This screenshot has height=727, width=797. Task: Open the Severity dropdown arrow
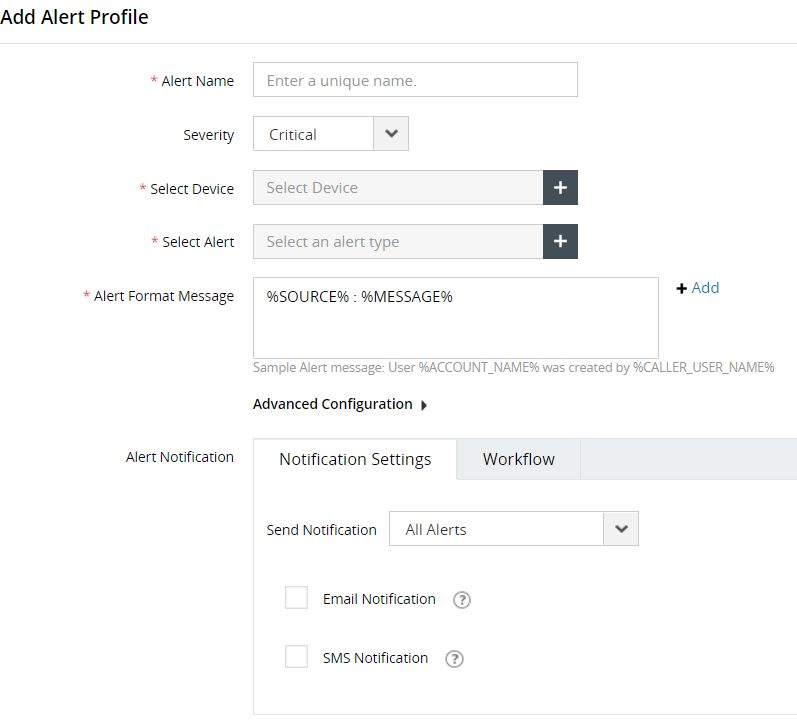[391, 134]
